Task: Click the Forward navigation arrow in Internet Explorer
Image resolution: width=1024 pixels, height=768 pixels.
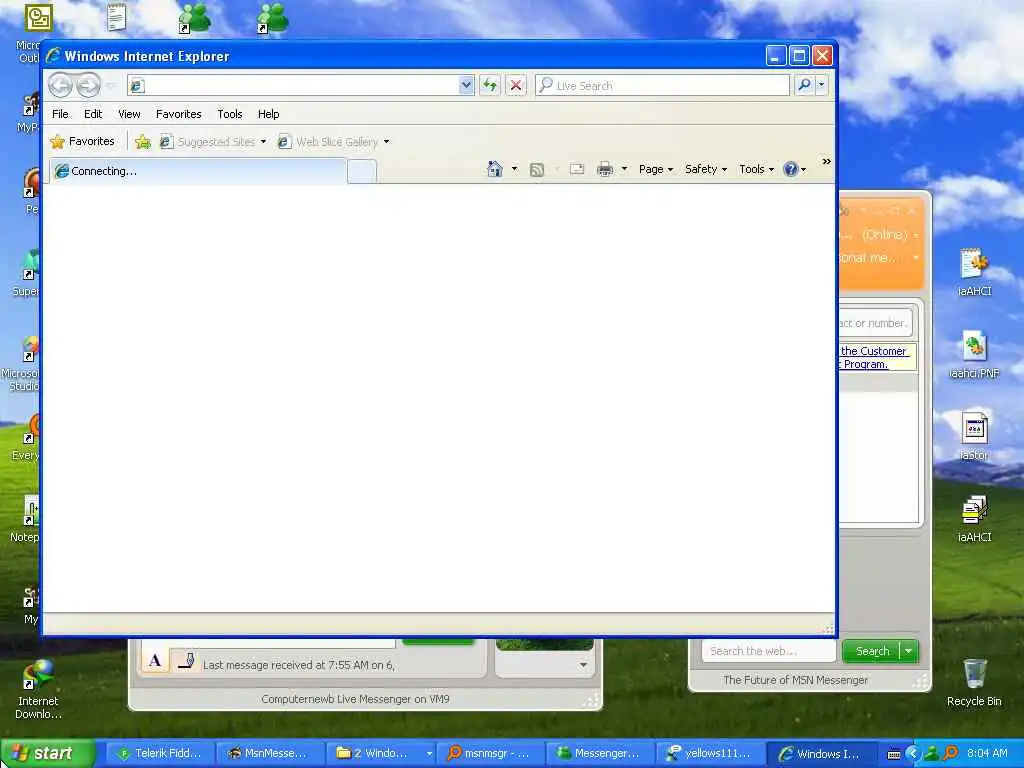Action: point(89,86)
